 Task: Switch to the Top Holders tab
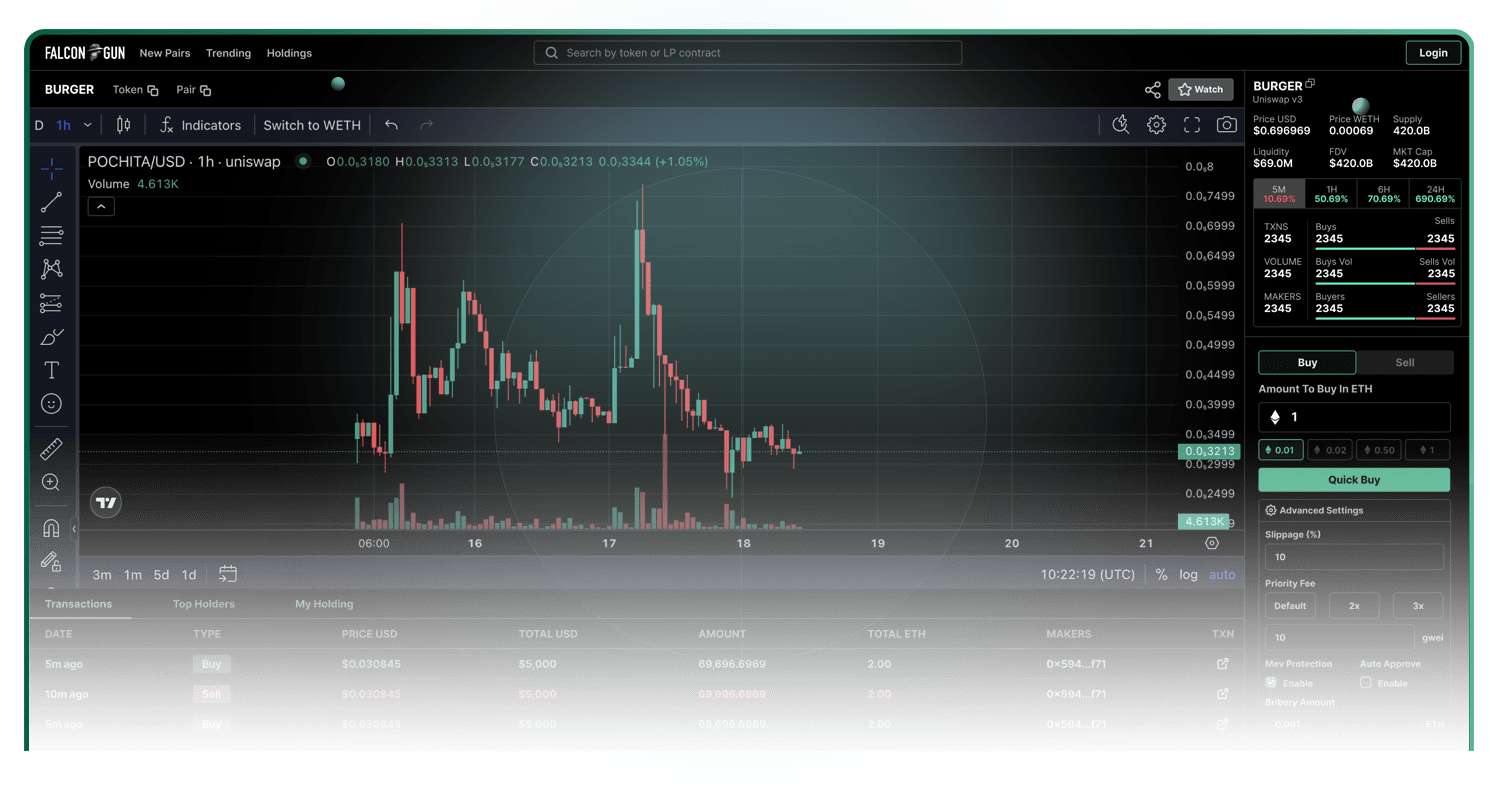tap(204, 604)
